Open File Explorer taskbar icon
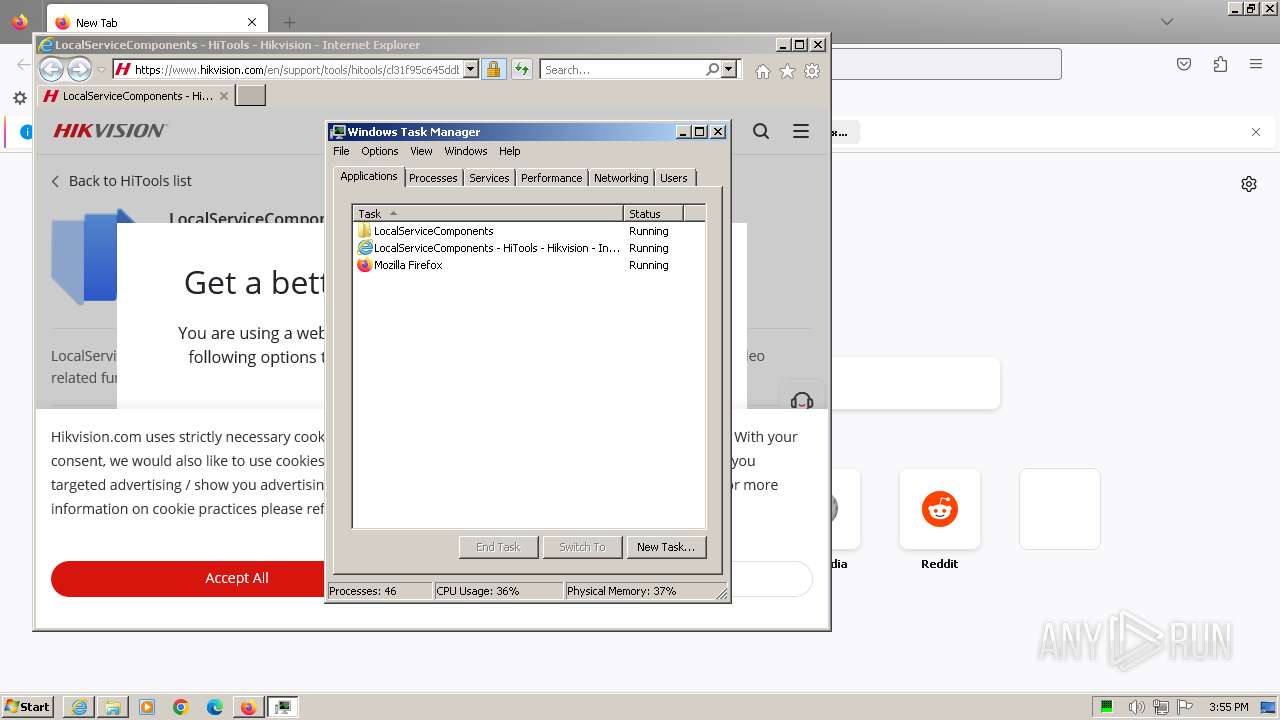 pyautogui.click(x=113, y=707)
